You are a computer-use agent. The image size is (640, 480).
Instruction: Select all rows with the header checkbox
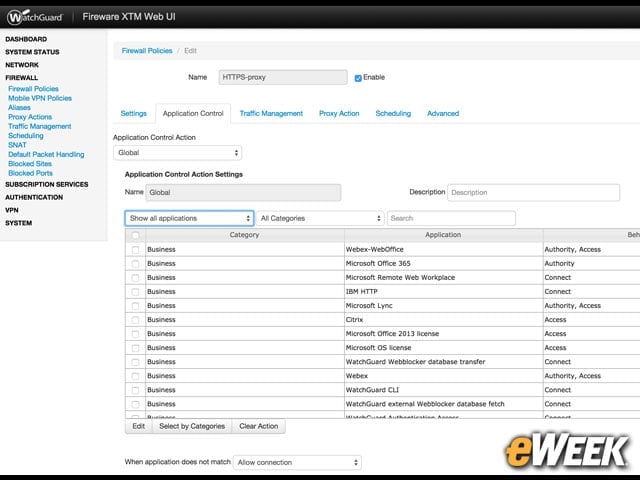136,235
